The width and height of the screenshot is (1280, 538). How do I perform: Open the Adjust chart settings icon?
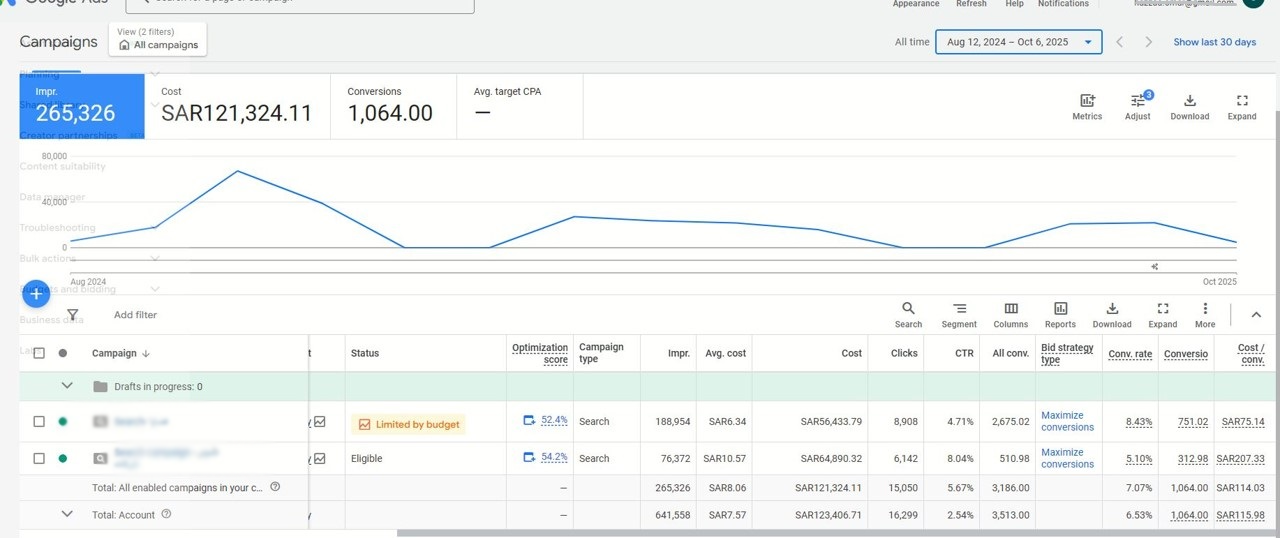1137,101
